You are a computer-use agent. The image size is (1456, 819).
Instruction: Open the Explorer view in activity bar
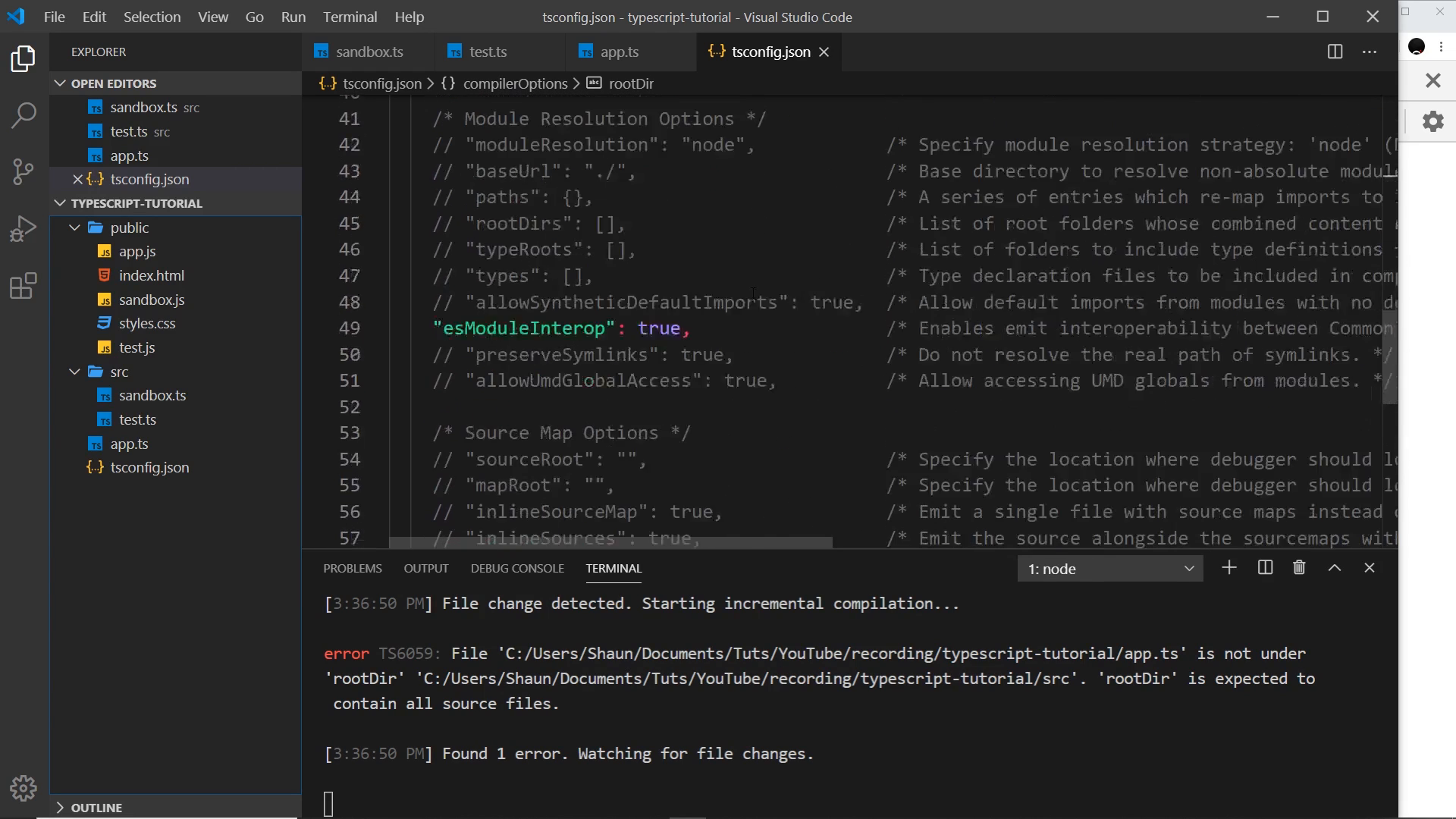(x=24, y=58)
